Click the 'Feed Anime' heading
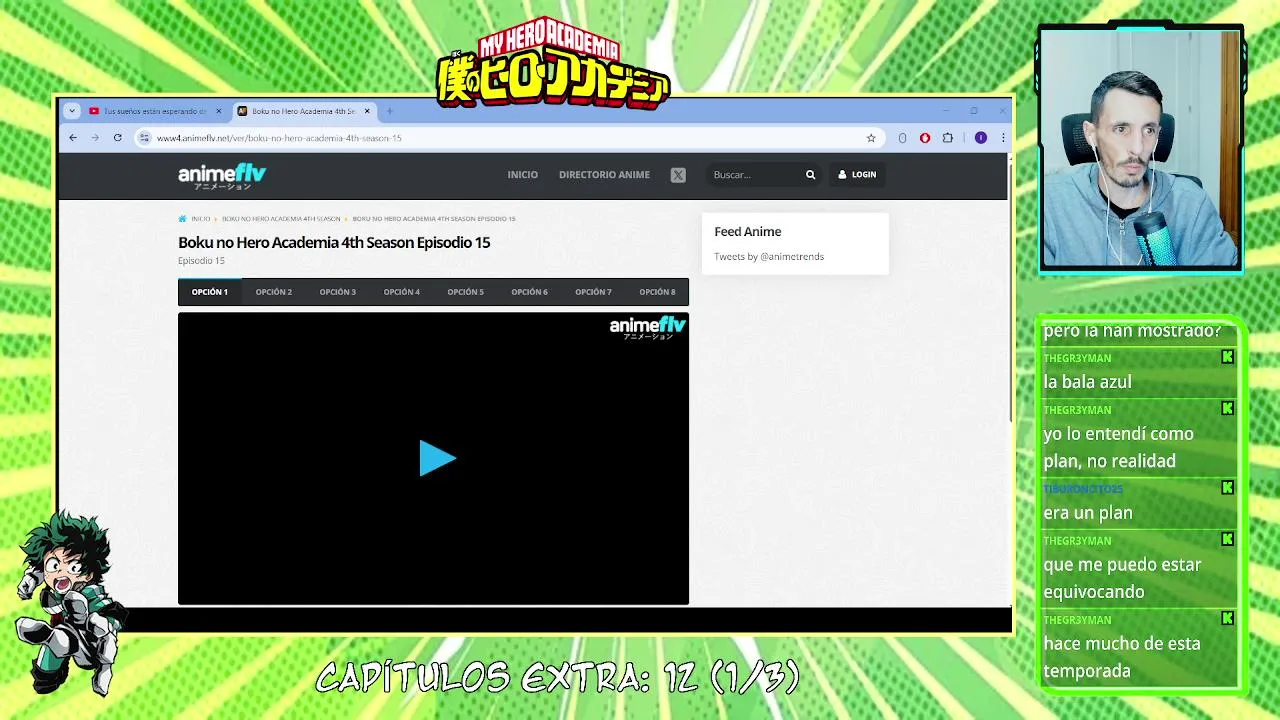 [x=748, y=232]
